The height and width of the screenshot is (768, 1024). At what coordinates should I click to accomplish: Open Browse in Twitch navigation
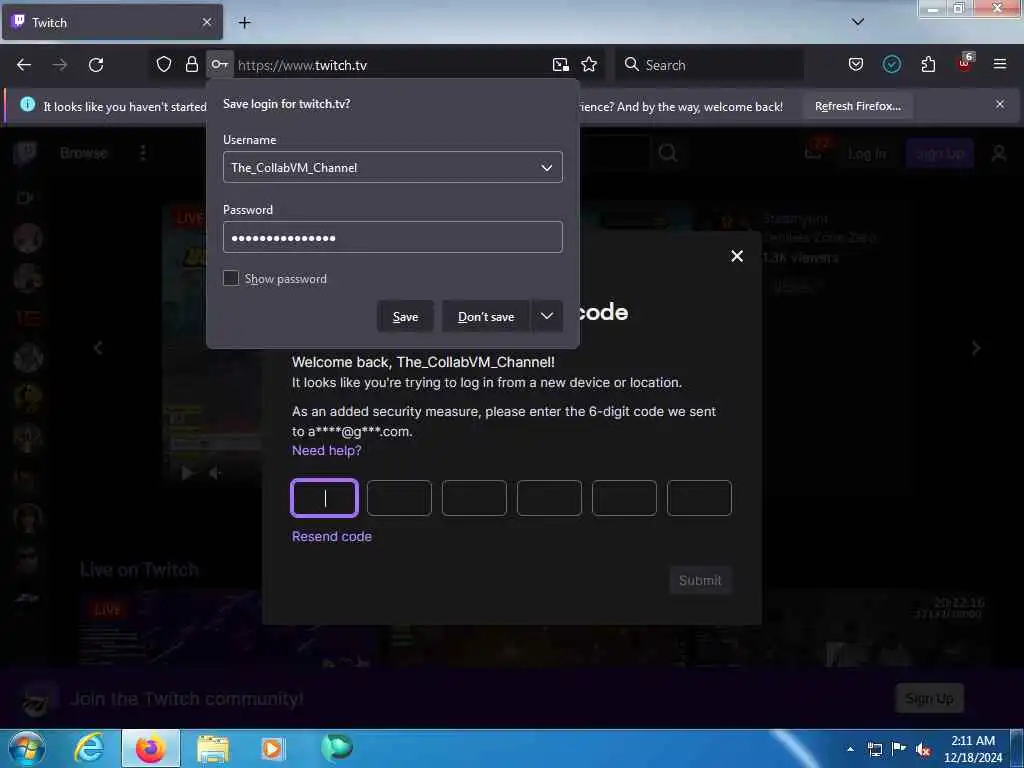click(x=84, y=153)
